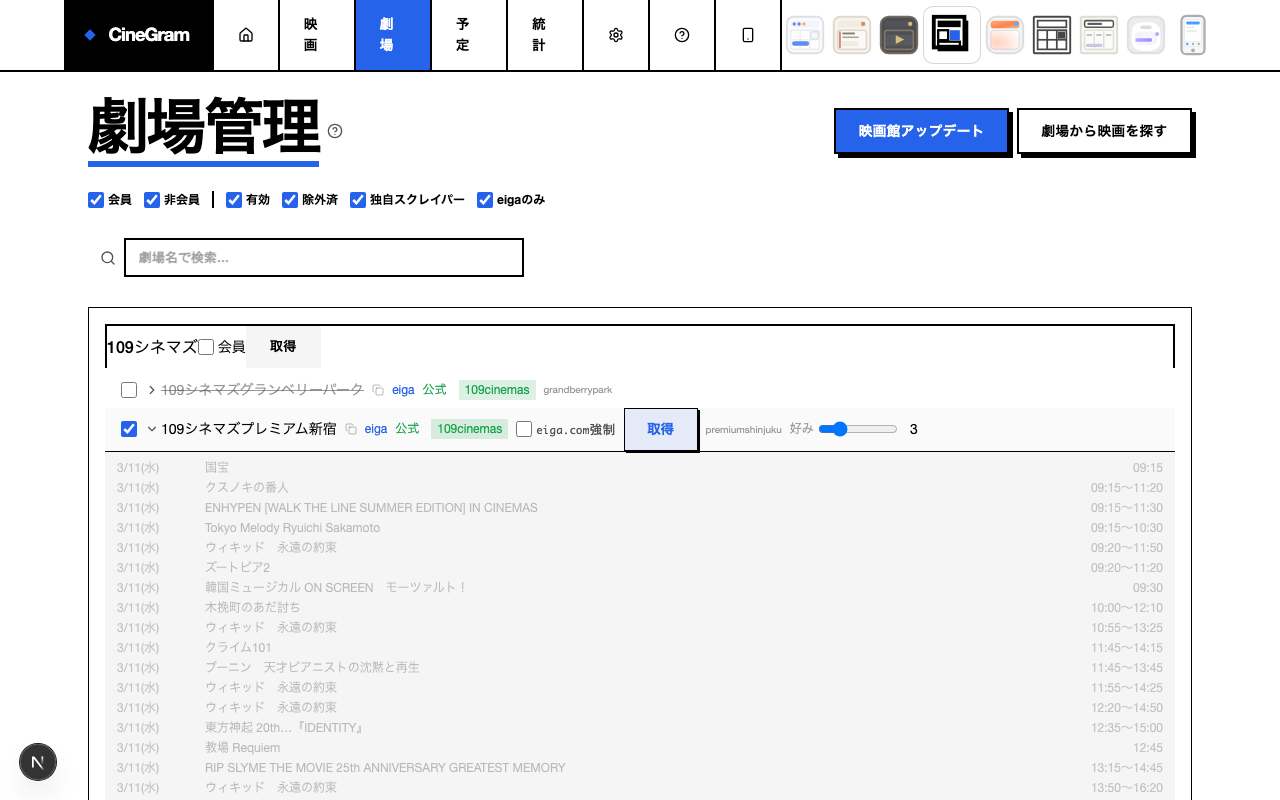
Task: Click the 劇場から映画を探す button
Action: (x=1104, y=131)
